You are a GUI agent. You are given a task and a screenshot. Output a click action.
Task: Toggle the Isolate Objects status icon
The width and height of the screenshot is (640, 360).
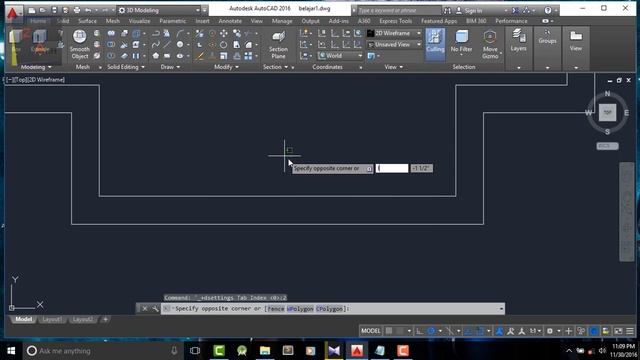click(581, 331)
